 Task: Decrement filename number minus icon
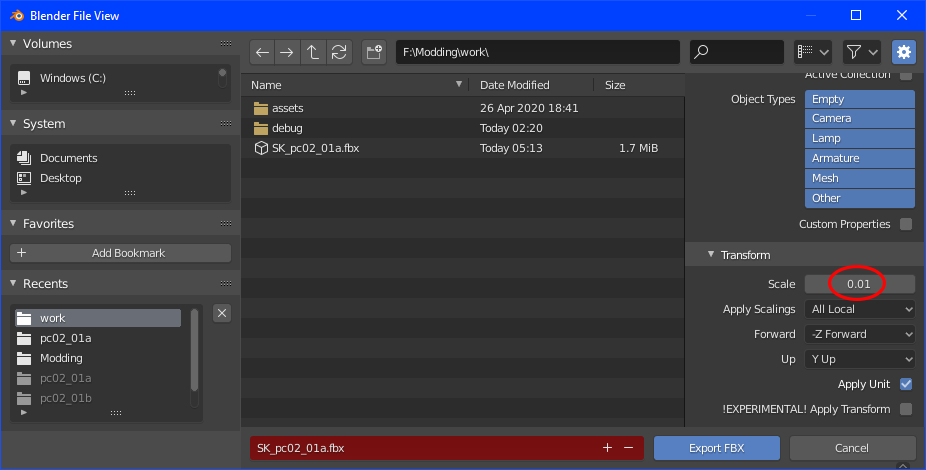coord(628,448)
